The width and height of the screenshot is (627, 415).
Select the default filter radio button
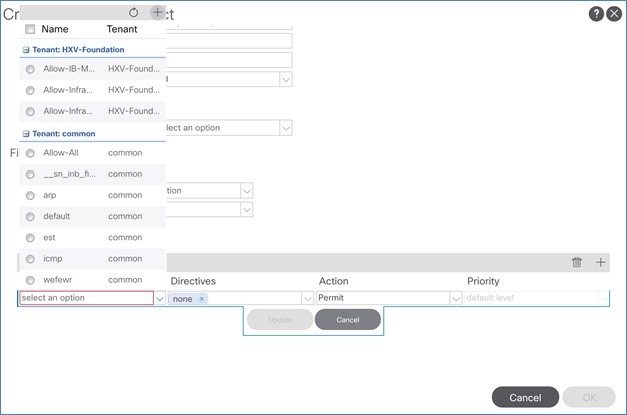30,217
